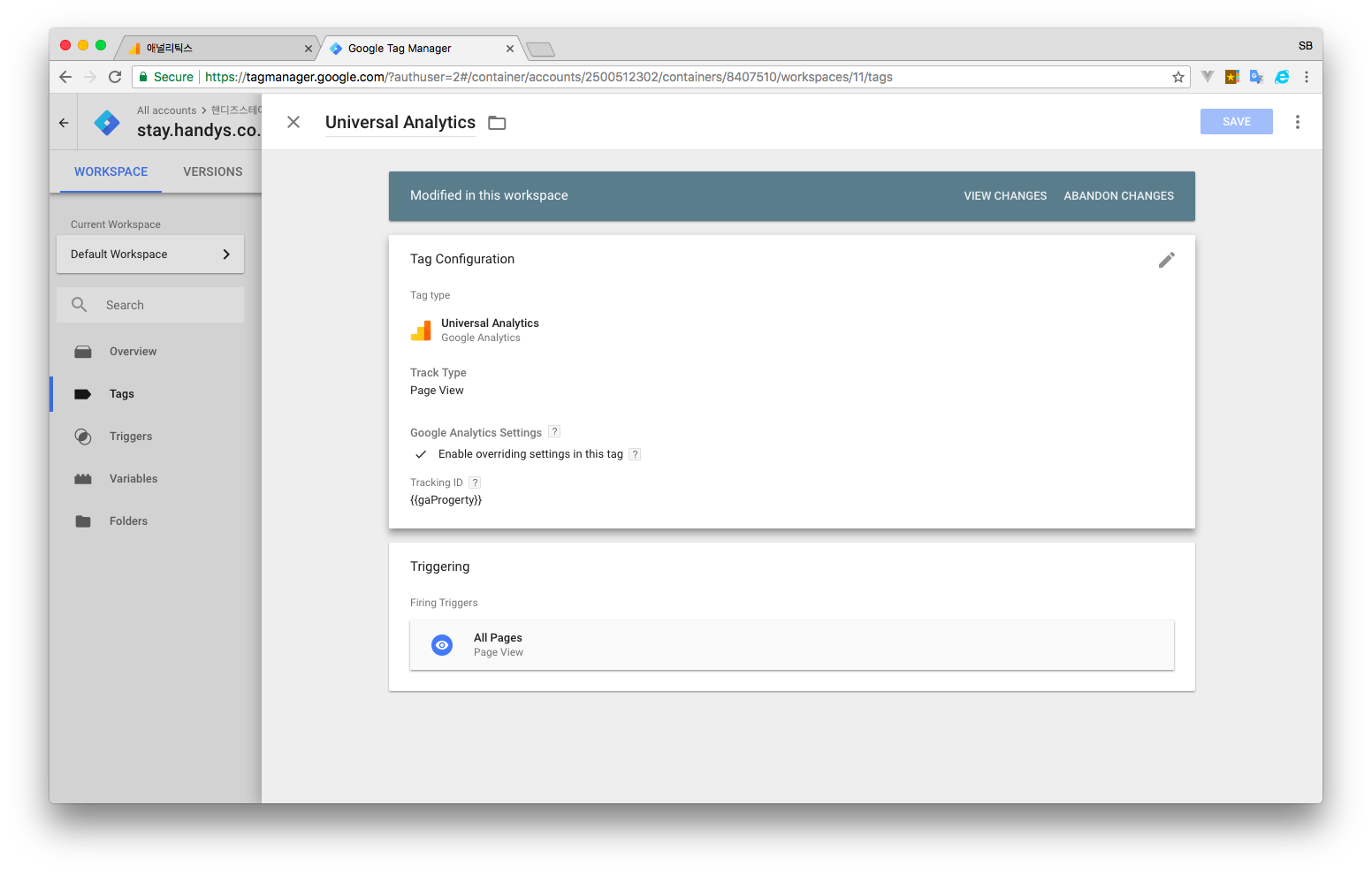Viewport: 1372px width, 874px height.
Task: Click the search magnifier icon in the sidebar
Action: pos(80,305)
